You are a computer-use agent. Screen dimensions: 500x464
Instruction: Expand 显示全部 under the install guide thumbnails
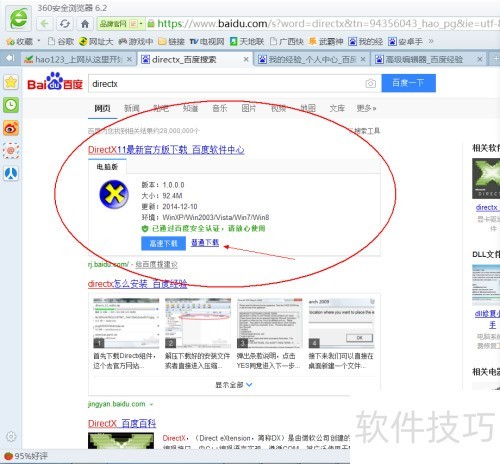[x=234, y=385]
